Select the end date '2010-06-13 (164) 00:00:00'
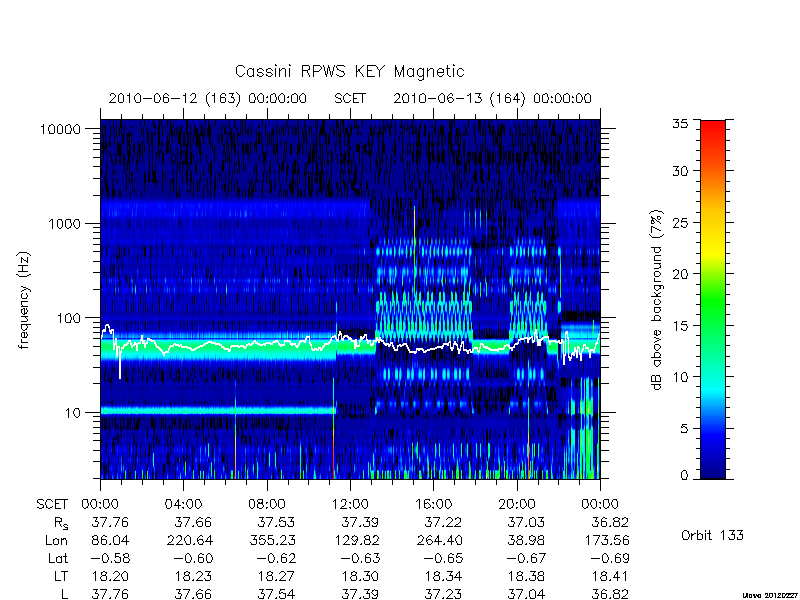This screenshot has width=800, height=600. 492,98
